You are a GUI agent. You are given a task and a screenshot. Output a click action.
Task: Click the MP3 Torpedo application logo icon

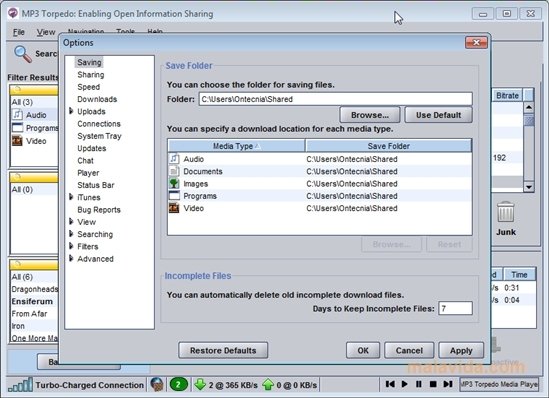point(13,13)
